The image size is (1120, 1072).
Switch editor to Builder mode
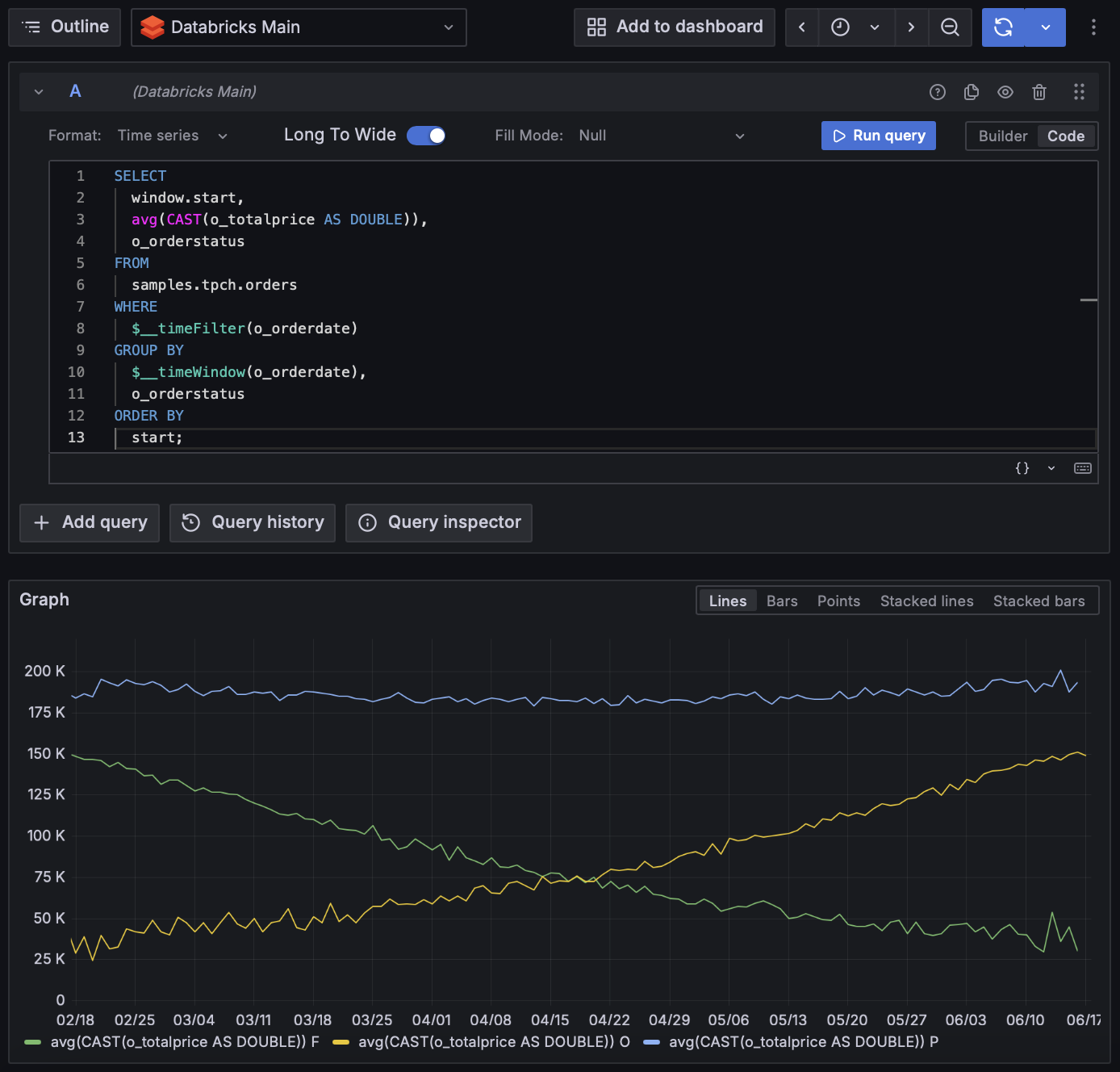(x=1002, y=136)
